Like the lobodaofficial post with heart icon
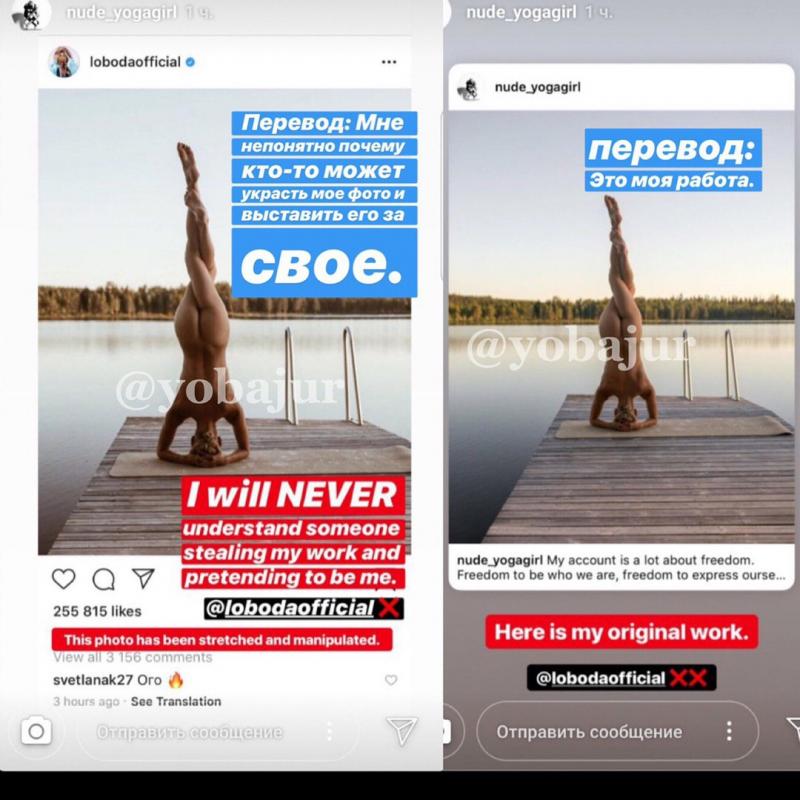This screenshot has height=800, width=800. point(64,579)
